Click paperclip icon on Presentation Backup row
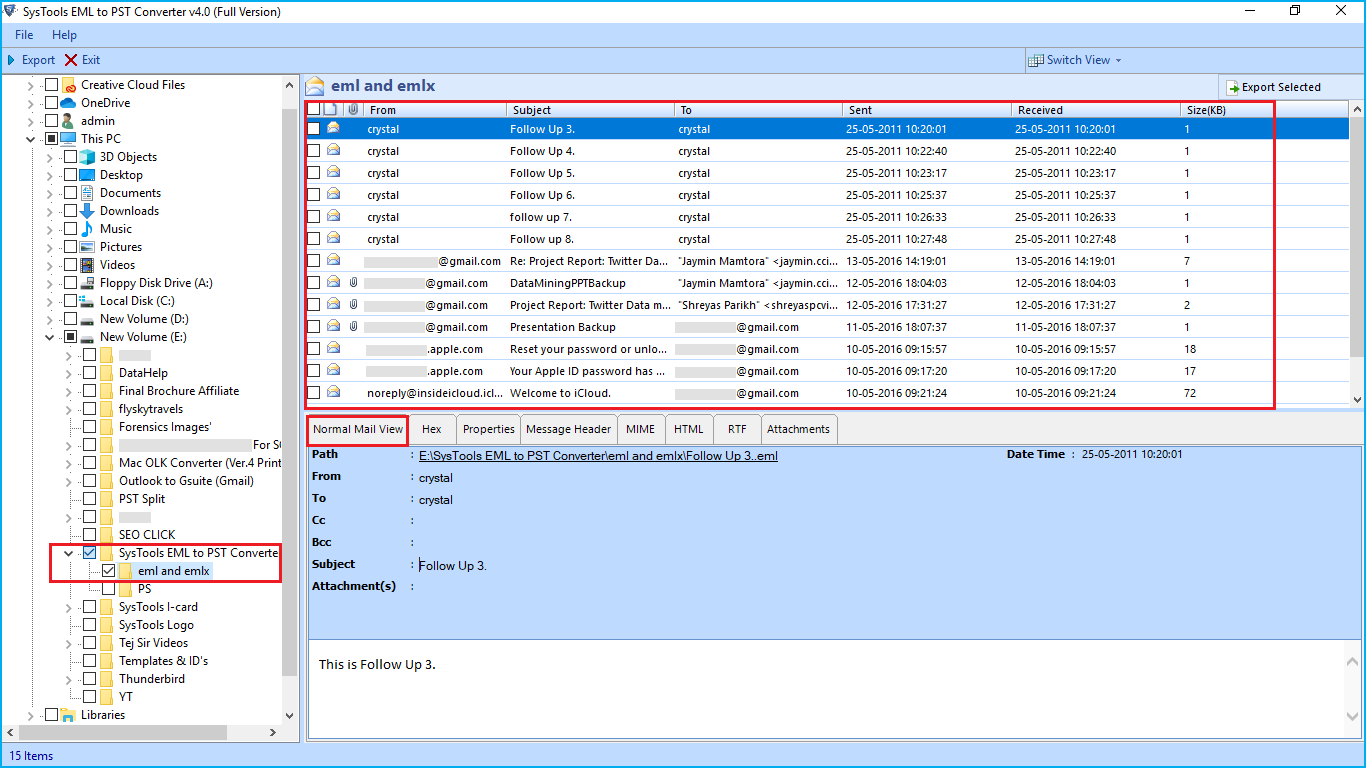 point(353,327)
